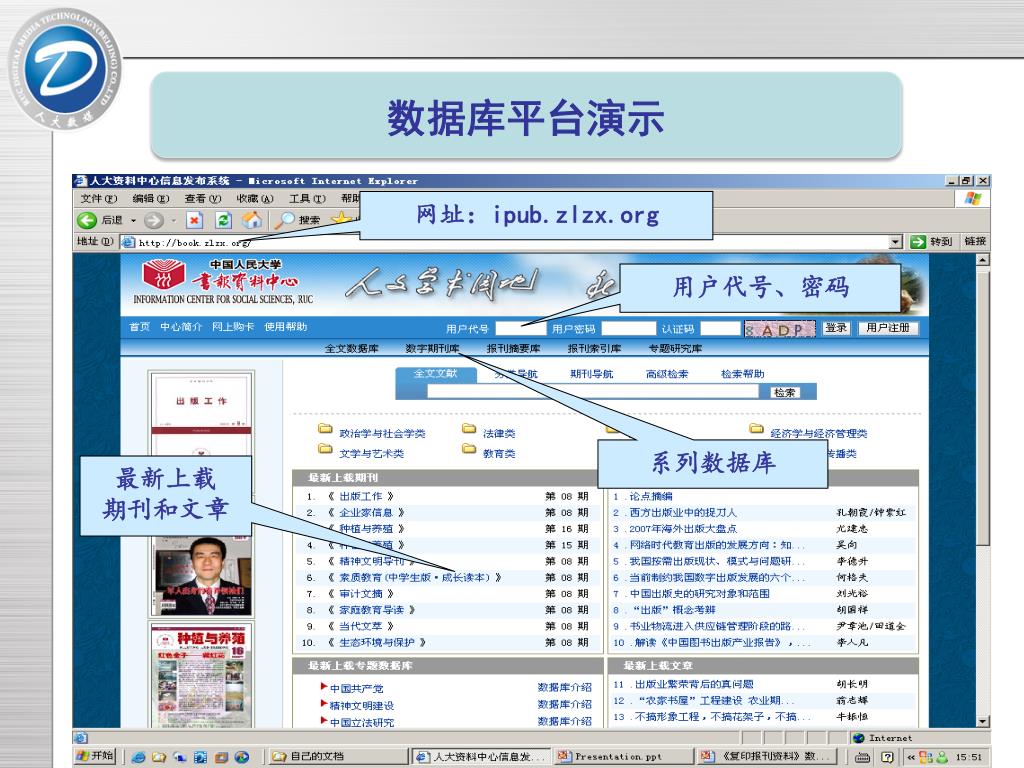
Task: Click the page scrollbar down arrow
Action: point(983,721)
